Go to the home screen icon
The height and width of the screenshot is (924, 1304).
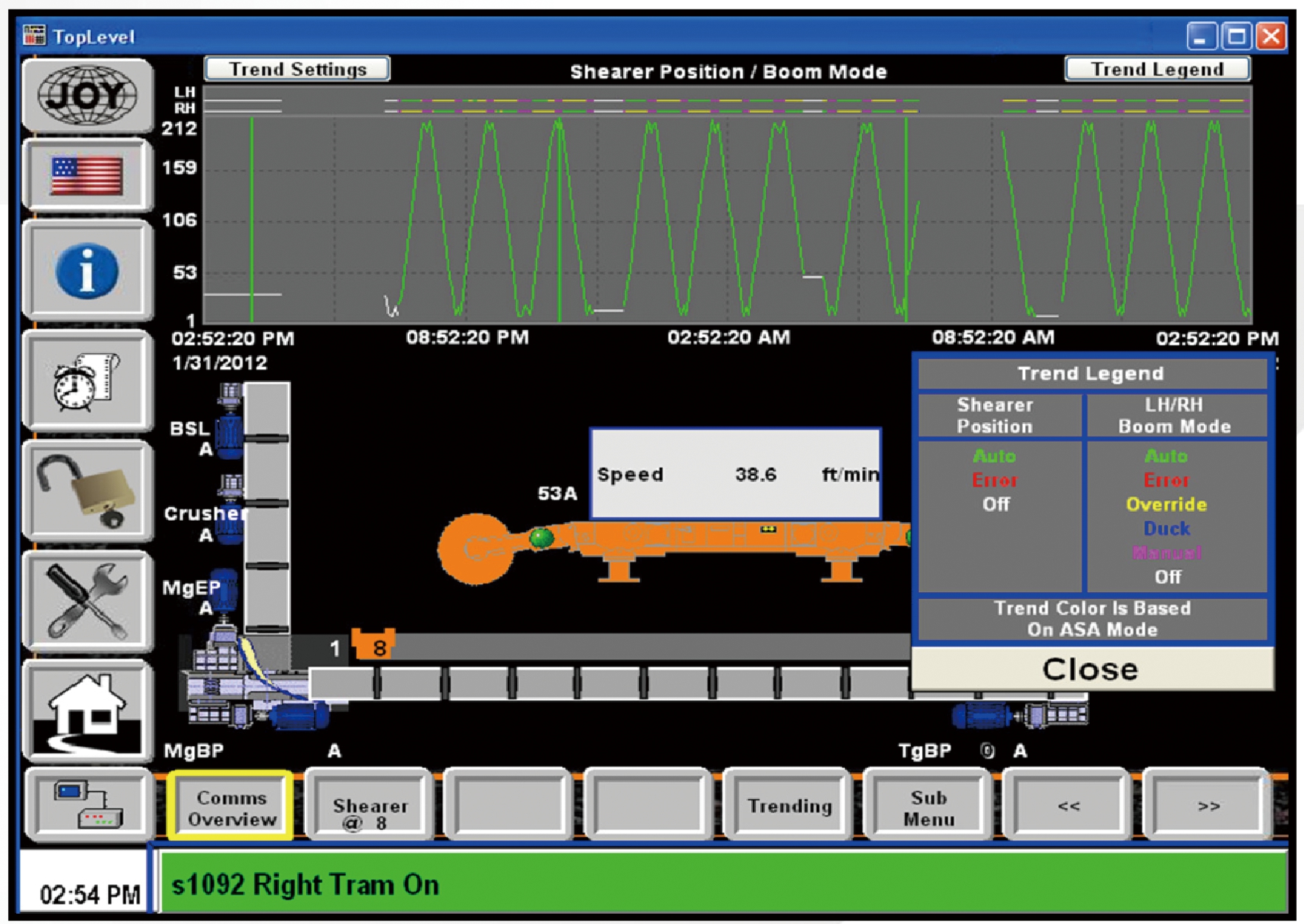tap(88, 710)
